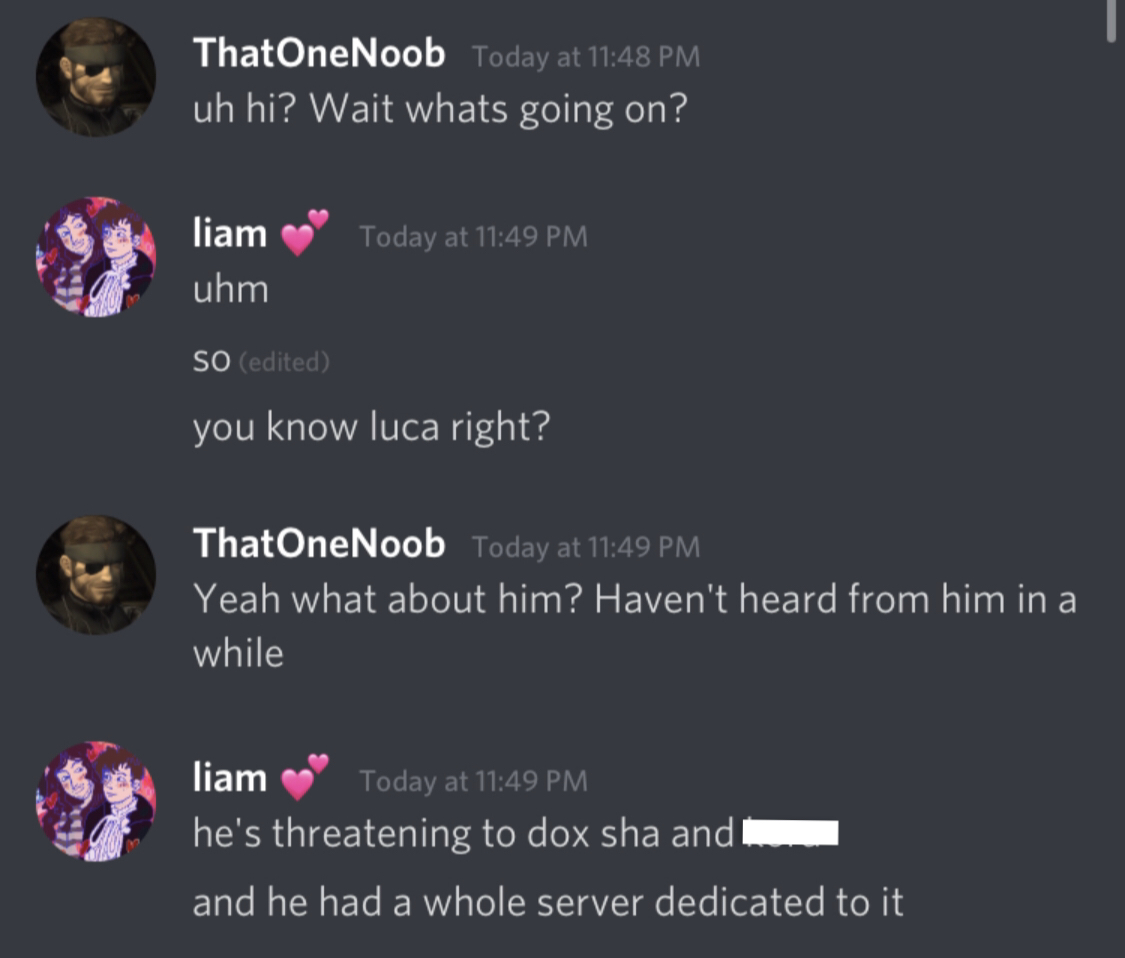
Task: Click liam's avatar next to the dox message
Action: click(95, 801)
